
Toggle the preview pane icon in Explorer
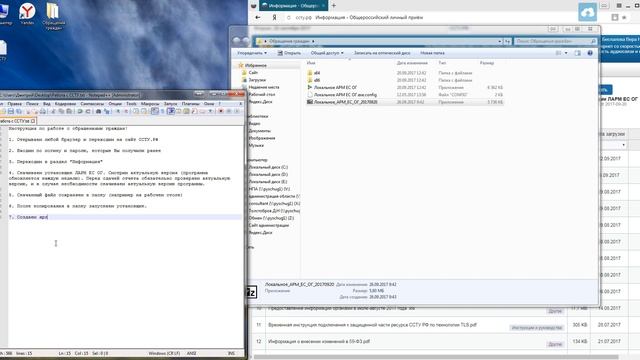coord(577,53)
